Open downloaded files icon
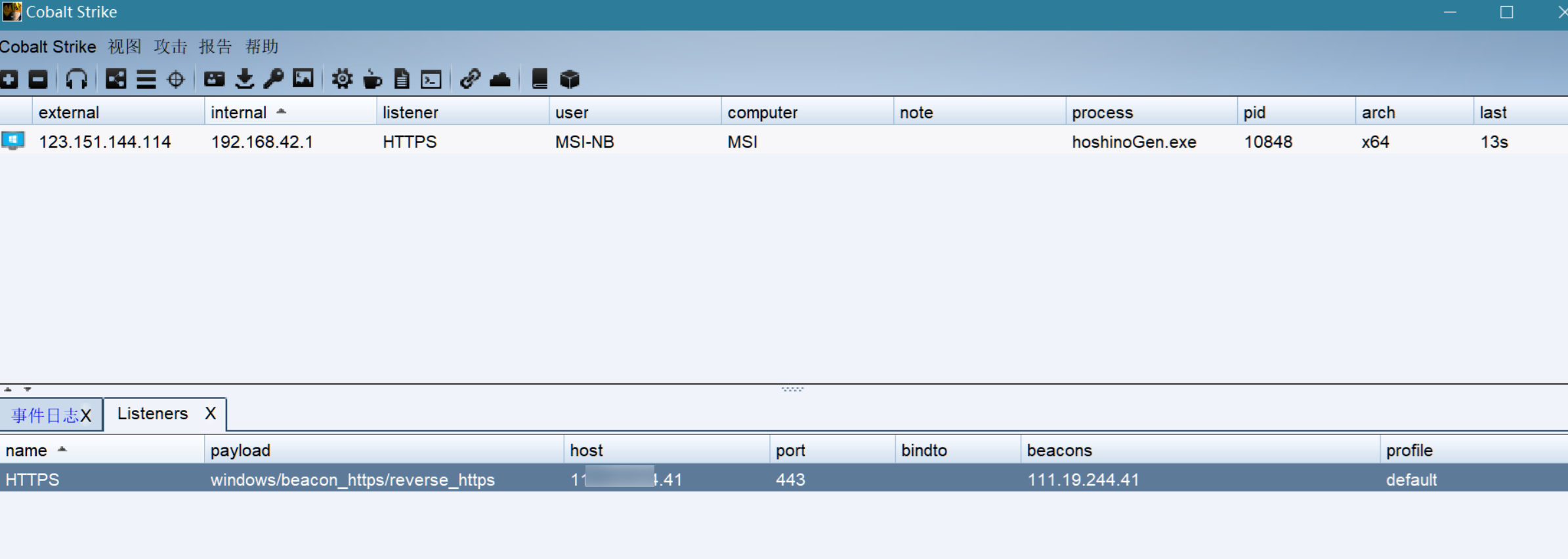 tap(244, 79)
